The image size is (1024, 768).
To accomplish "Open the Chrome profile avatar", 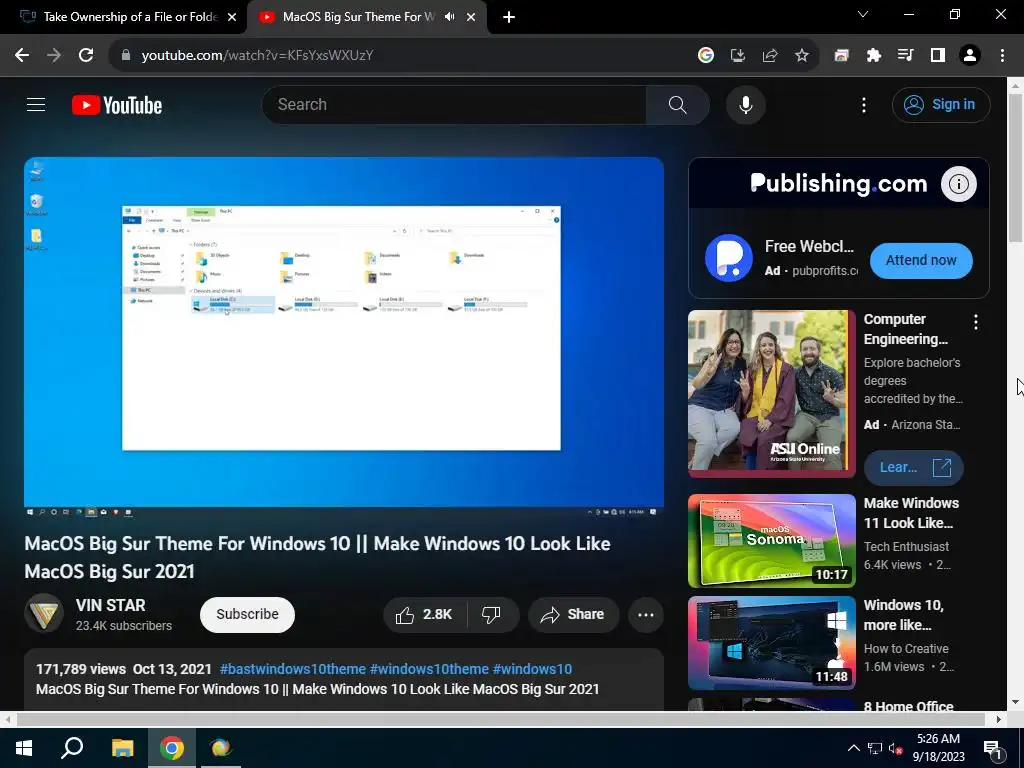I will [970, 56].
